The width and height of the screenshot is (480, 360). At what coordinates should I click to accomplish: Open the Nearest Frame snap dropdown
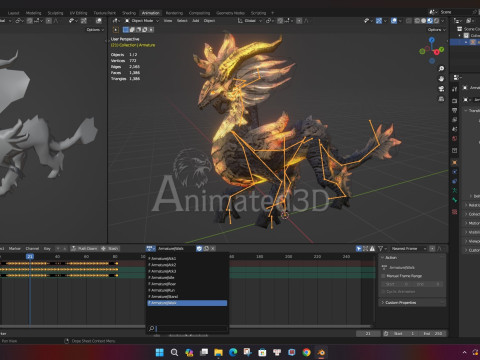point(409,249)
